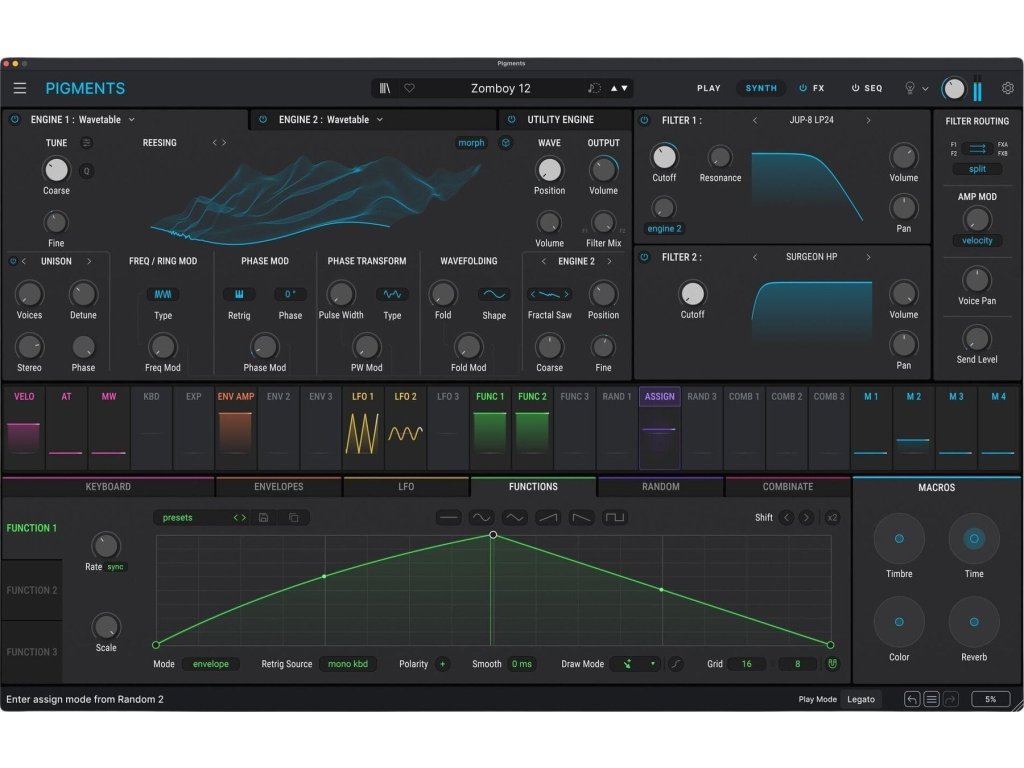Open the Draw Mode dropdown

click(638, 664)
